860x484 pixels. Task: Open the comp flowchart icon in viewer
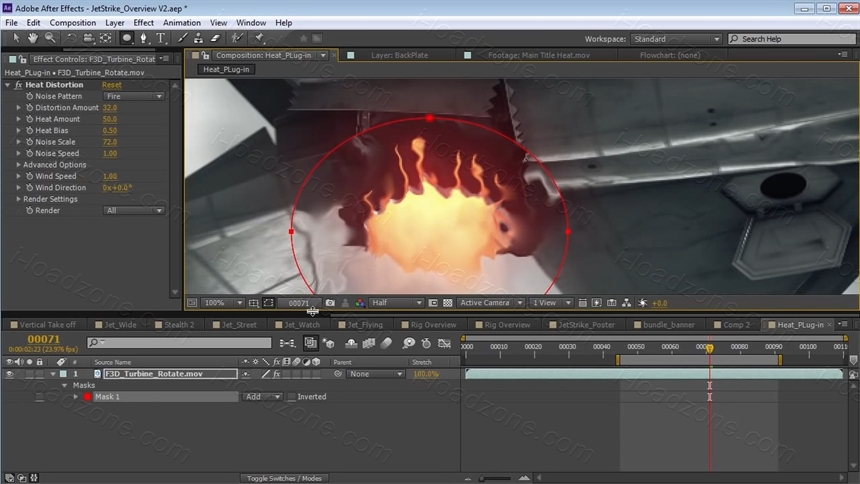tap(626, 302)
